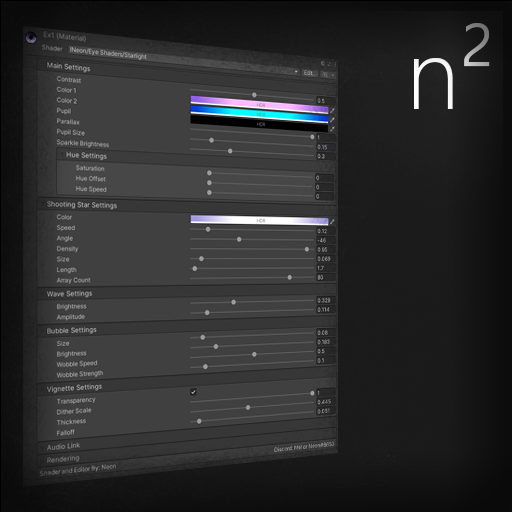Click the list icon button beside Edit
512x512 pixels.
[x=328, y=75]
